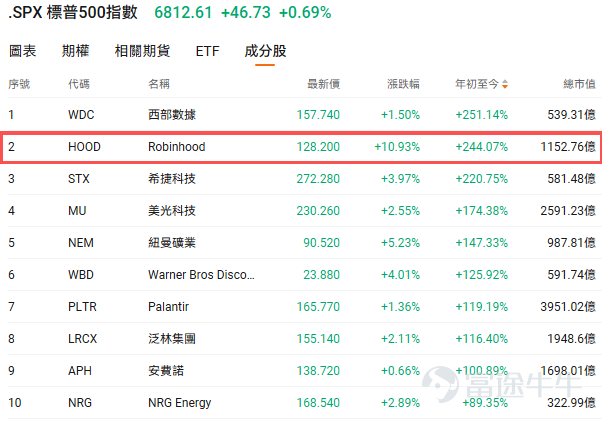Open the 安費諾 stock name

166,371
